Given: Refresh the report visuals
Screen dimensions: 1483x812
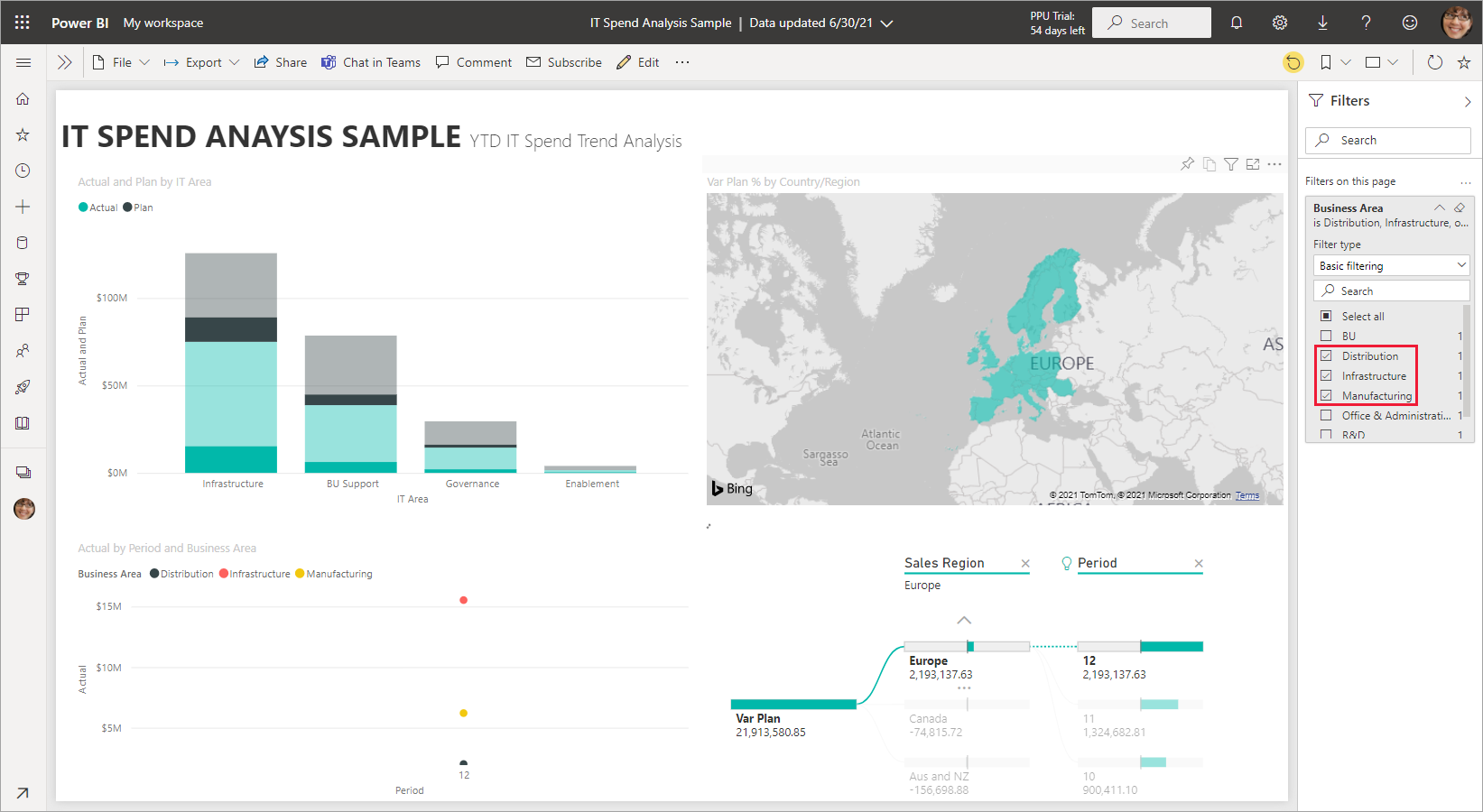Looking at the screenshot, I should [x=1434, y=62].
